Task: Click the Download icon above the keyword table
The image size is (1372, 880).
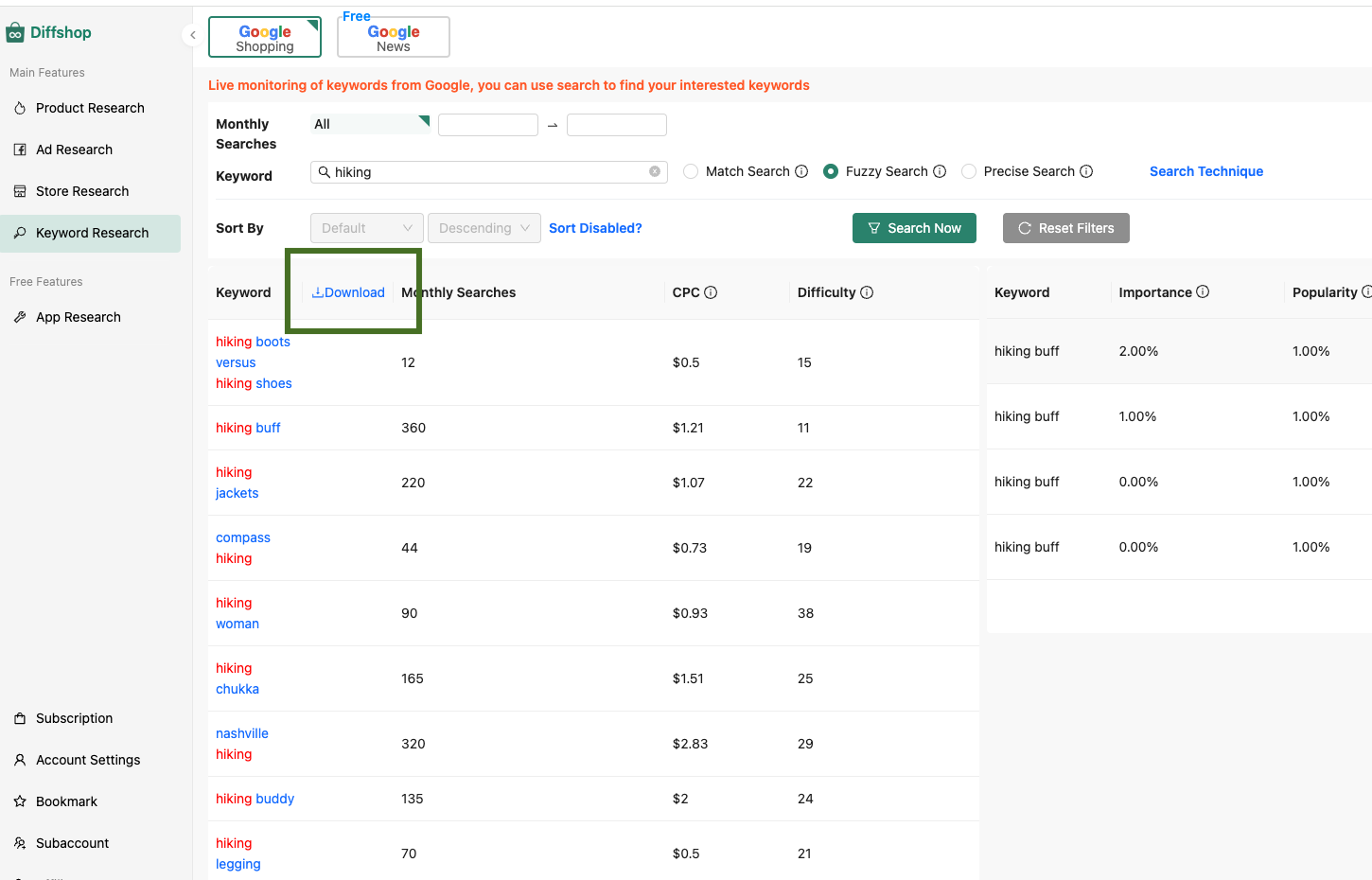Action: (x=348, y=292)
